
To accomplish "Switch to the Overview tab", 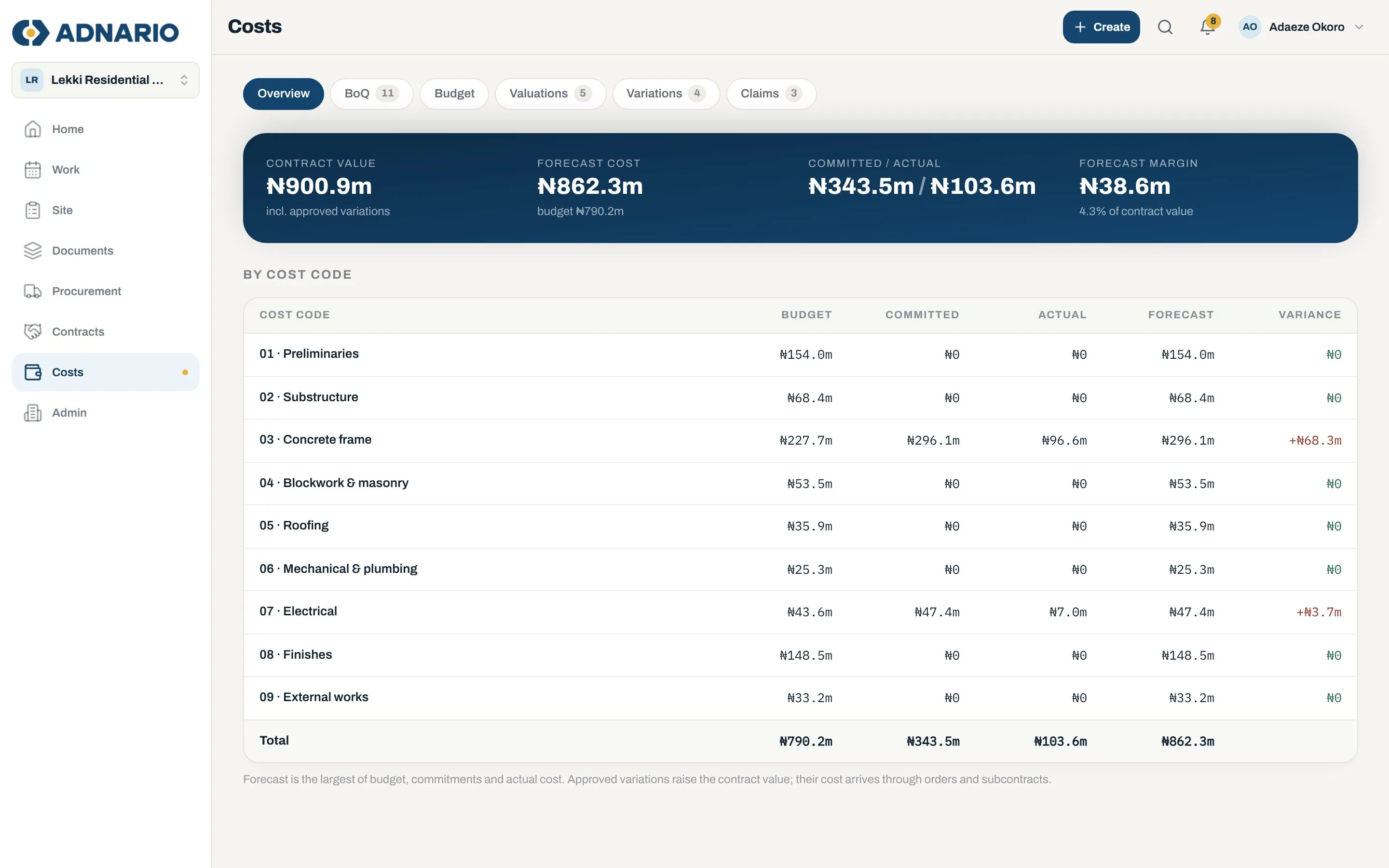I will coord(283,94).
